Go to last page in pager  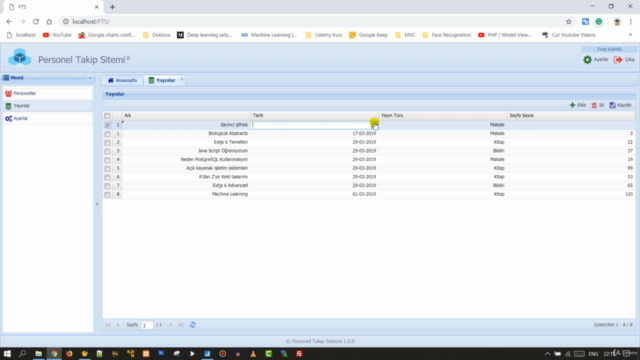[x=181, y=325]
